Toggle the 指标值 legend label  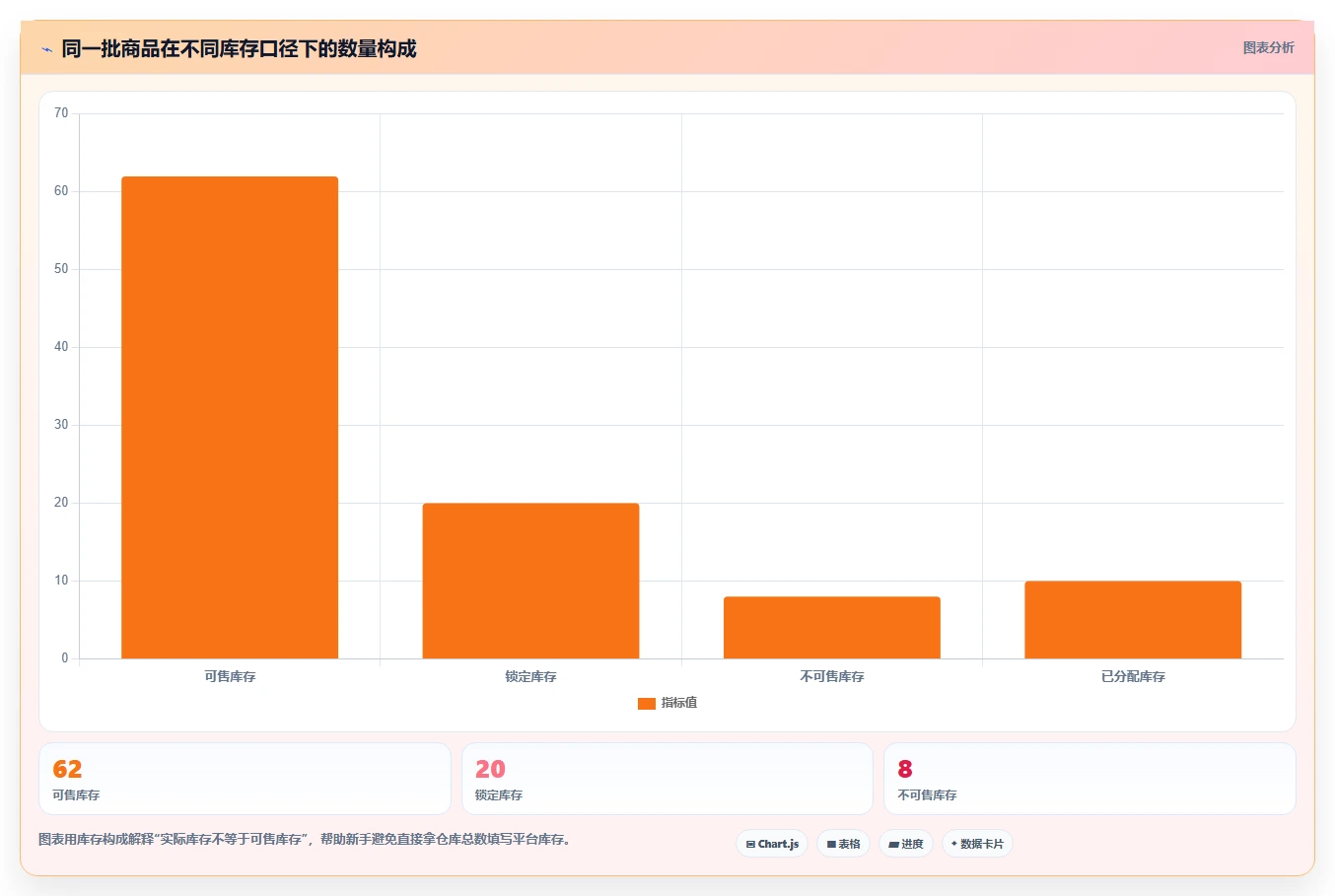tap(679, 703)
